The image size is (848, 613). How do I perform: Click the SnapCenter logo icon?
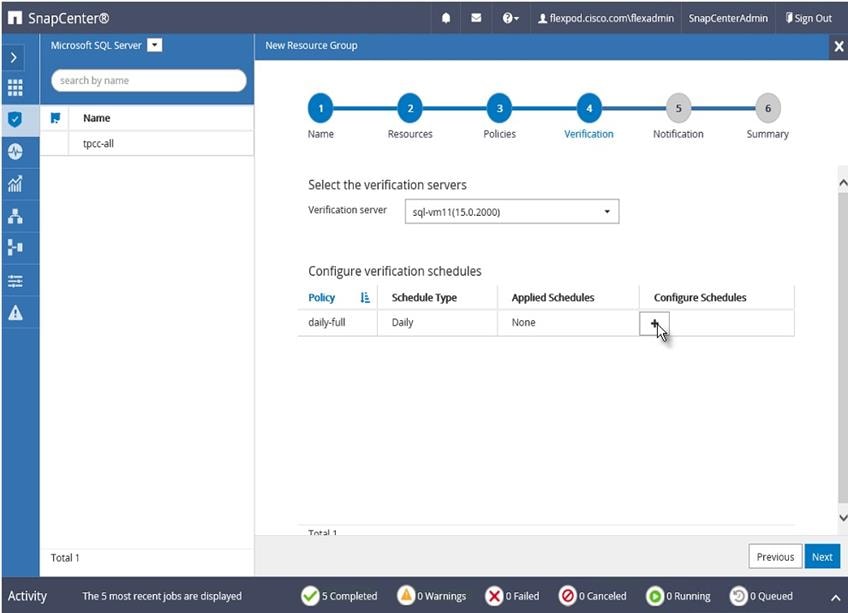click(15, 18)
